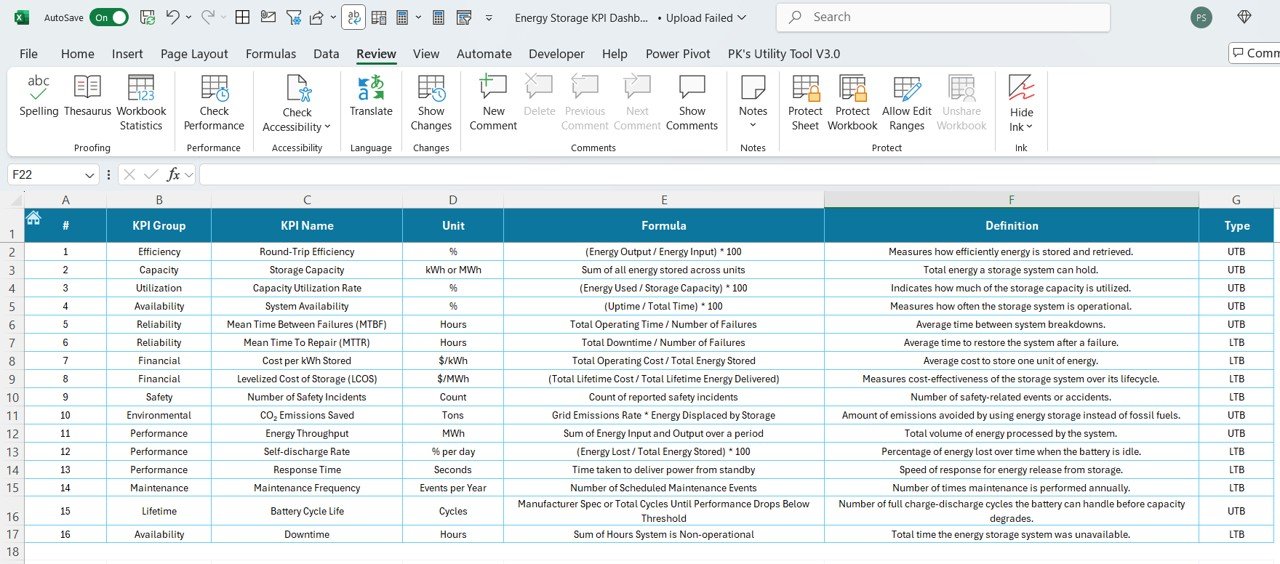
Task: Click the highlighted abc icon in quick access toolbar
Action: [353, 17]
